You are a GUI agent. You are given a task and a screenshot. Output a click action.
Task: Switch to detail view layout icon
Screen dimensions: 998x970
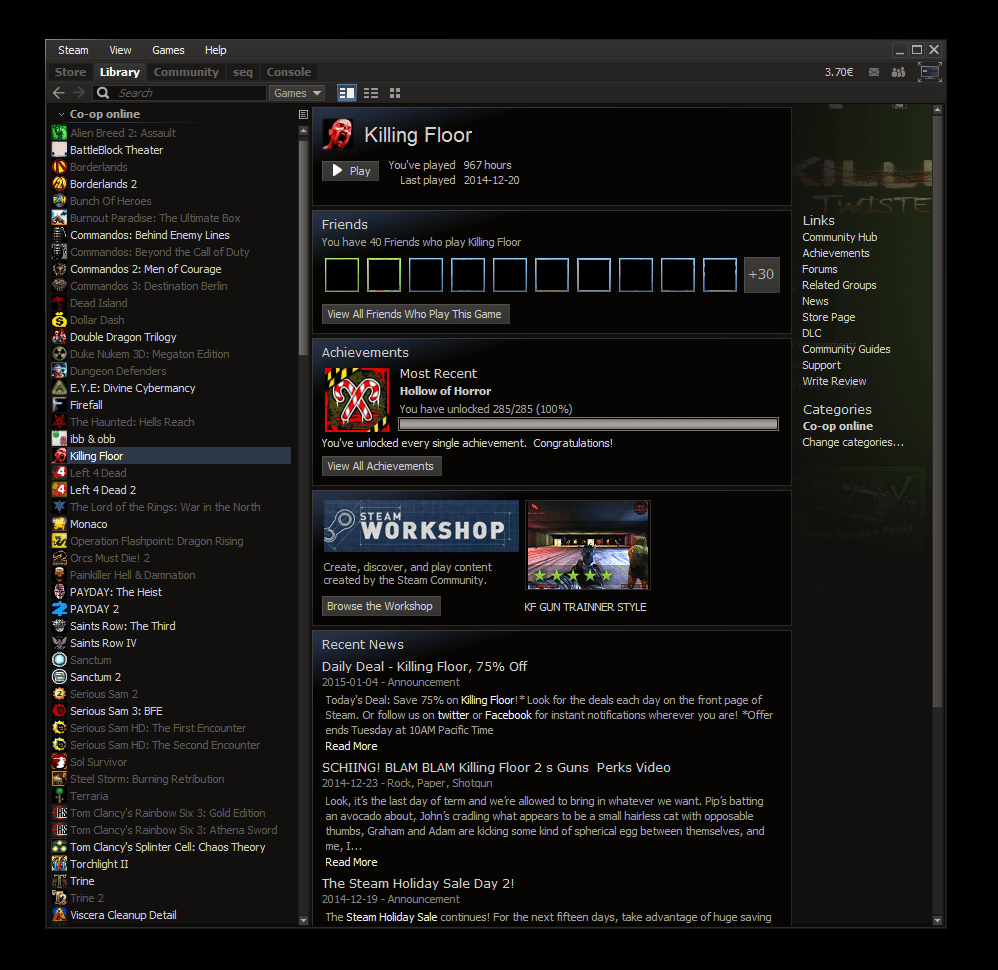(347, 93)
